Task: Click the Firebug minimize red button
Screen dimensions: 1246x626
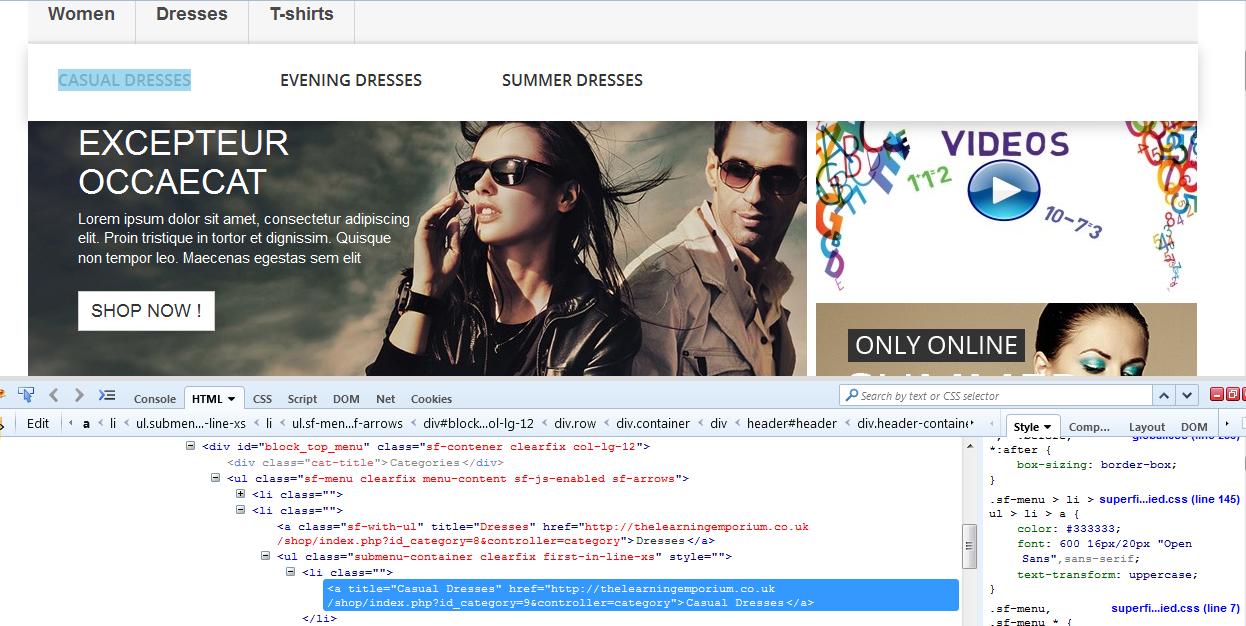Action: click(1217, 395)
